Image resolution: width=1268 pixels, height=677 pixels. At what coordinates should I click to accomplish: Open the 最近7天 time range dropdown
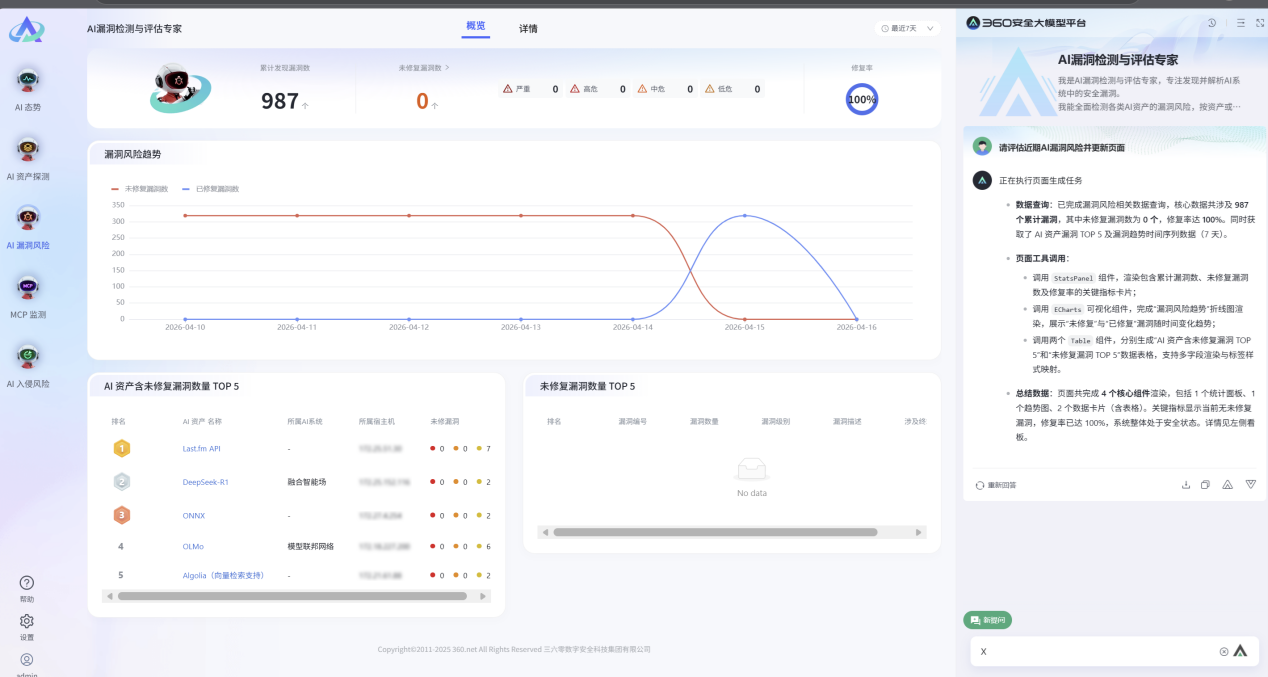point(907,29)
